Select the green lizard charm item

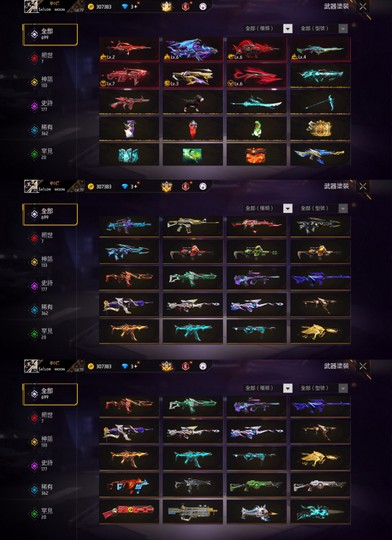pyautogui.click(x=256, y=128)
